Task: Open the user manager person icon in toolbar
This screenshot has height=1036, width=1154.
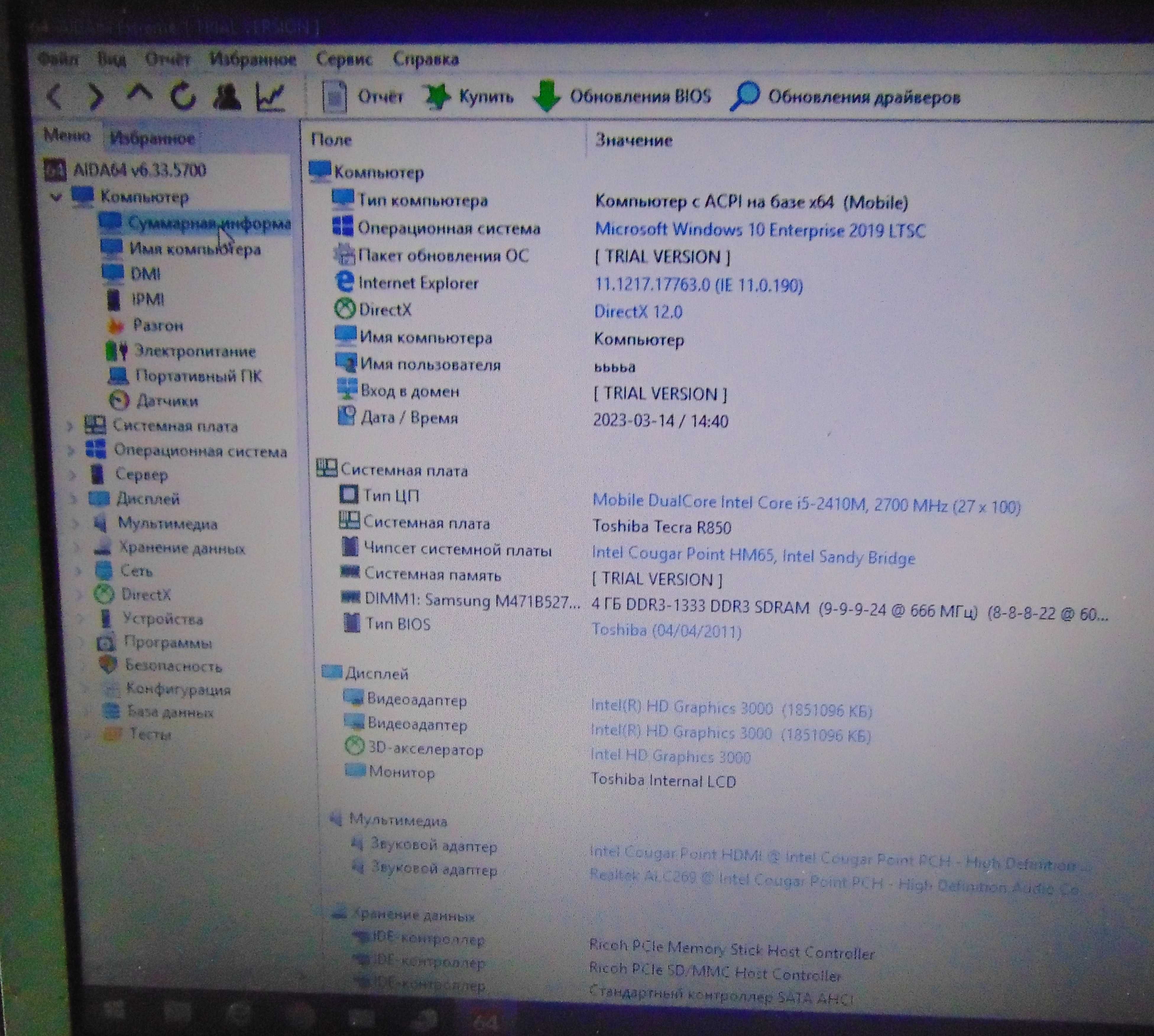Action: 227,97
